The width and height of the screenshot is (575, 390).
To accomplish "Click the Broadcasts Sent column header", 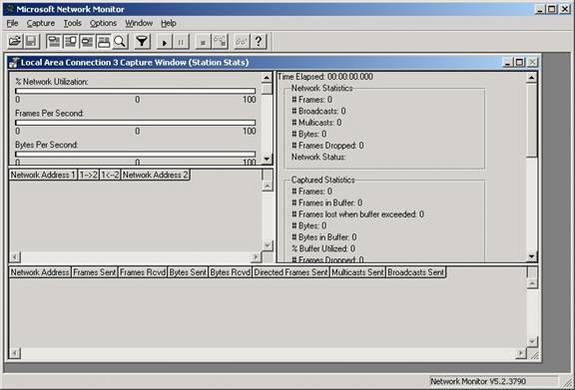I will point(416,272).
